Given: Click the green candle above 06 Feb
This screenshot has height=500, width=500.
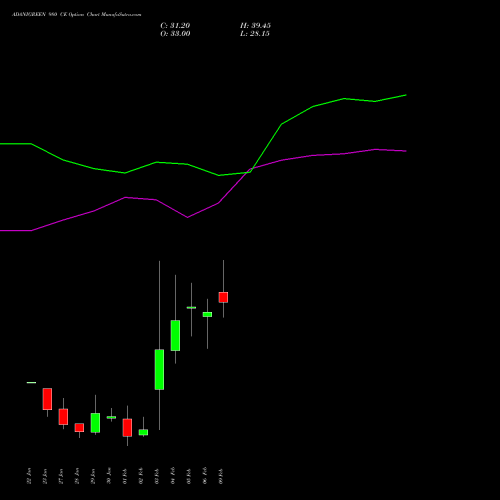Looking at the screenshot, I should tap(207, 314).
